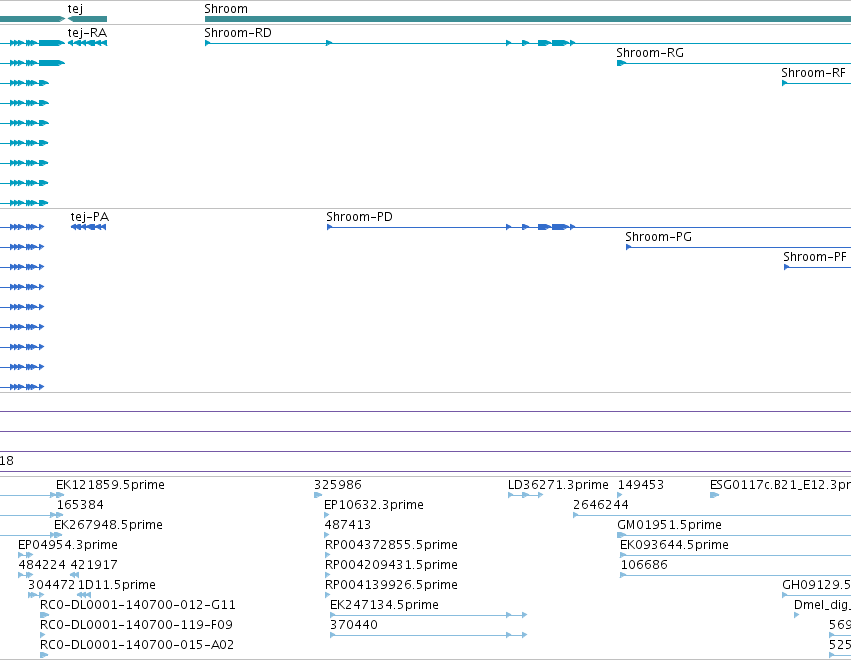
Task: Select the Shroom gene span bar
Action: coord(528,19)
